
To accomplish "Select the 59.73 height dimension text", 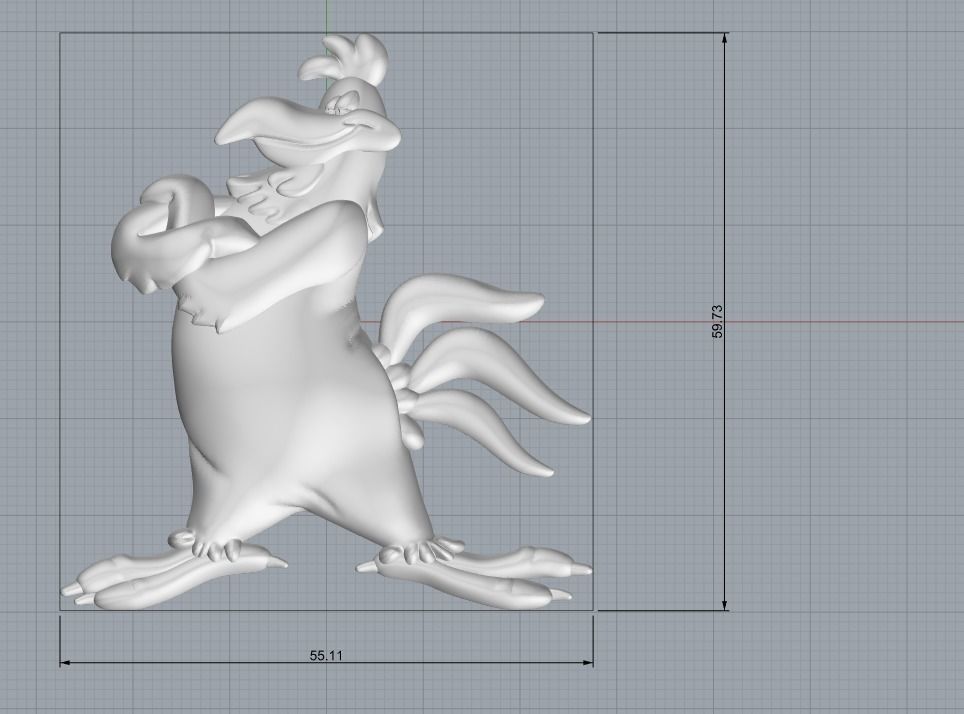I will [717, 322].
